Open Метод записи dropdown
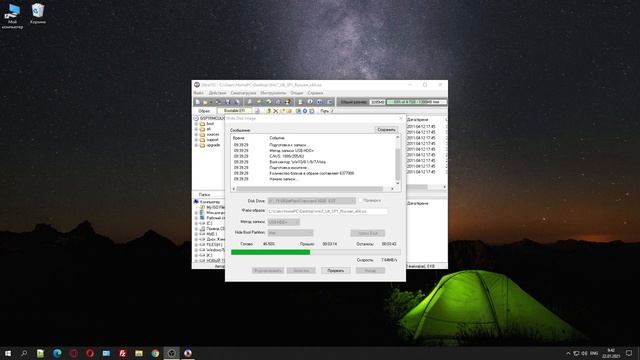Viewport: 640px width, 360px height. click(284, 222)
